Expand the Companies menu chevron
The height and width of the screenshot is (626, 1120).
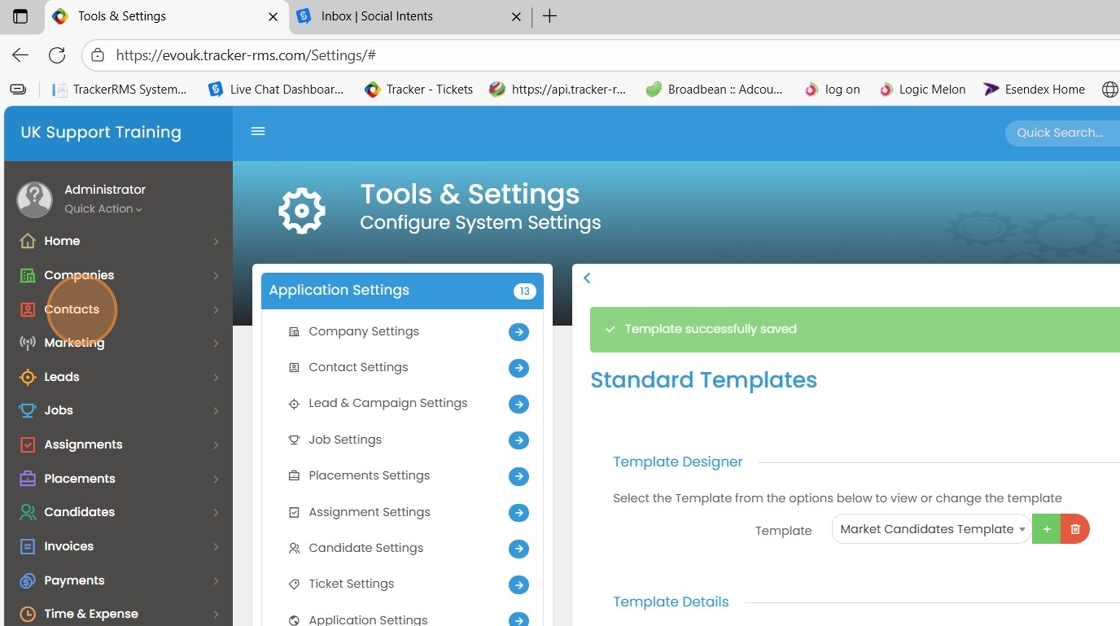pyautogui.click(x=216, y=275)
